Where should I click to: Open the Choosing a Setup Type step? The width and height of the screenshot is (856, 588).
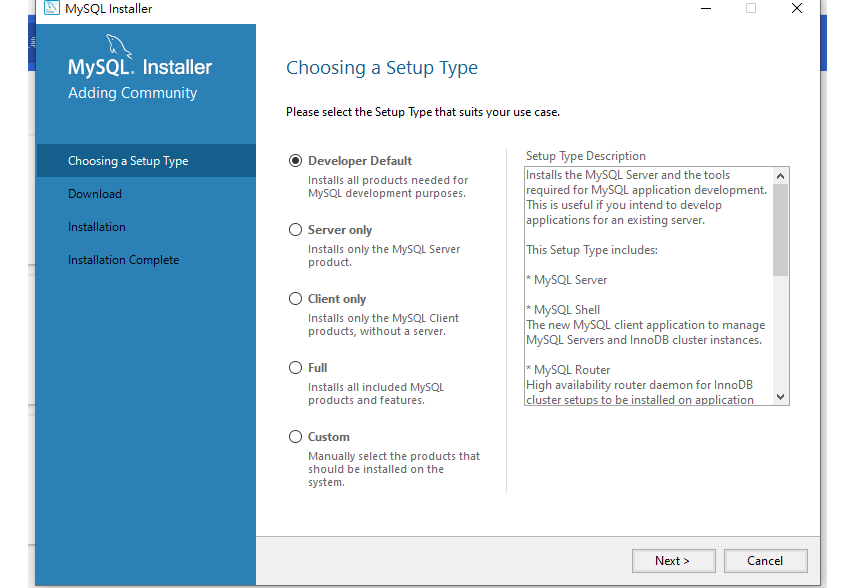point(146,161)
